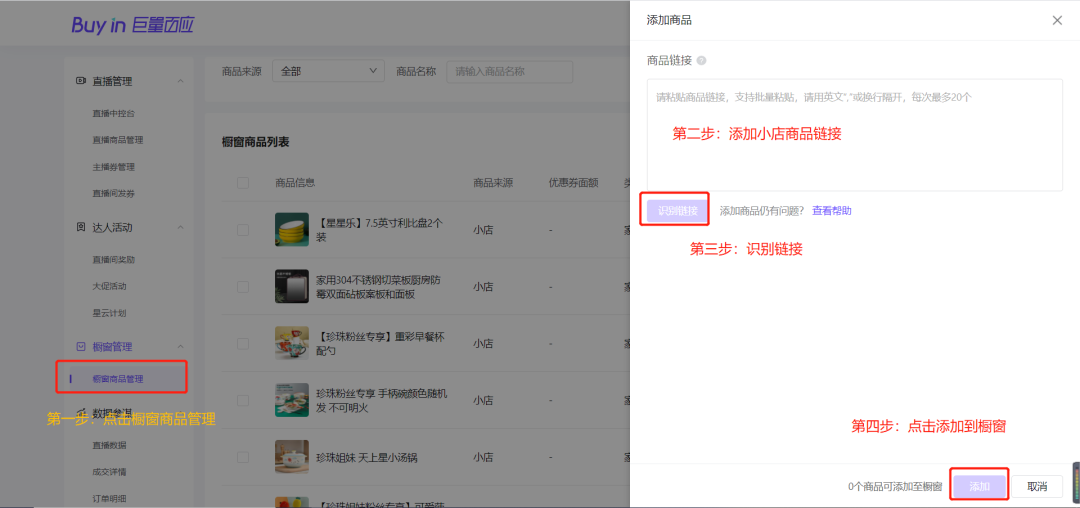The image size is (1080, 508).
Task: Collapse the 达人活动 menu section
Action: click(x=180, y=227)
